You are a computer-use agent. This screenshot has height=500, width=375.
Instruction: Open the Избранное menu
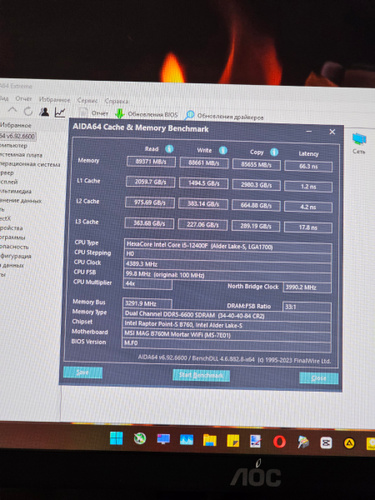coord(55,99)
